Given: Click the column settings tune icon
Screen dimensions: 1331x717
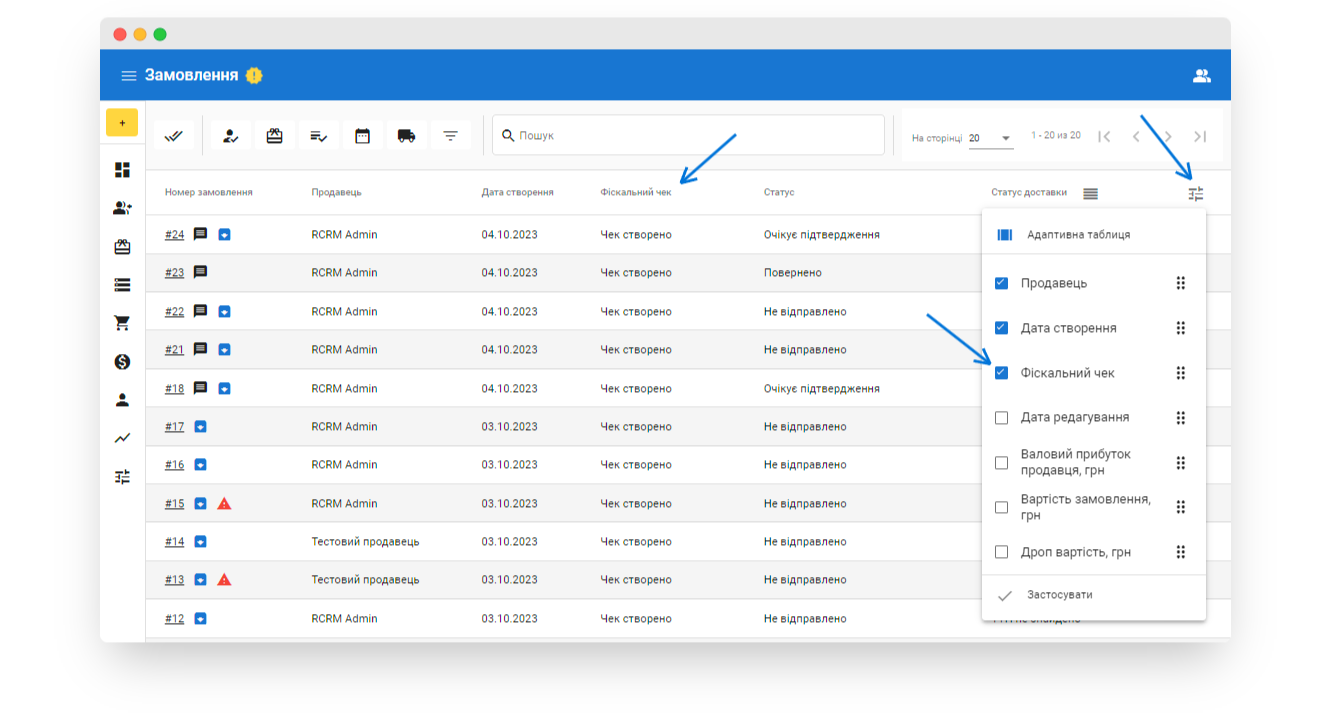Looking at the screenshot, I should point(1195,194).
